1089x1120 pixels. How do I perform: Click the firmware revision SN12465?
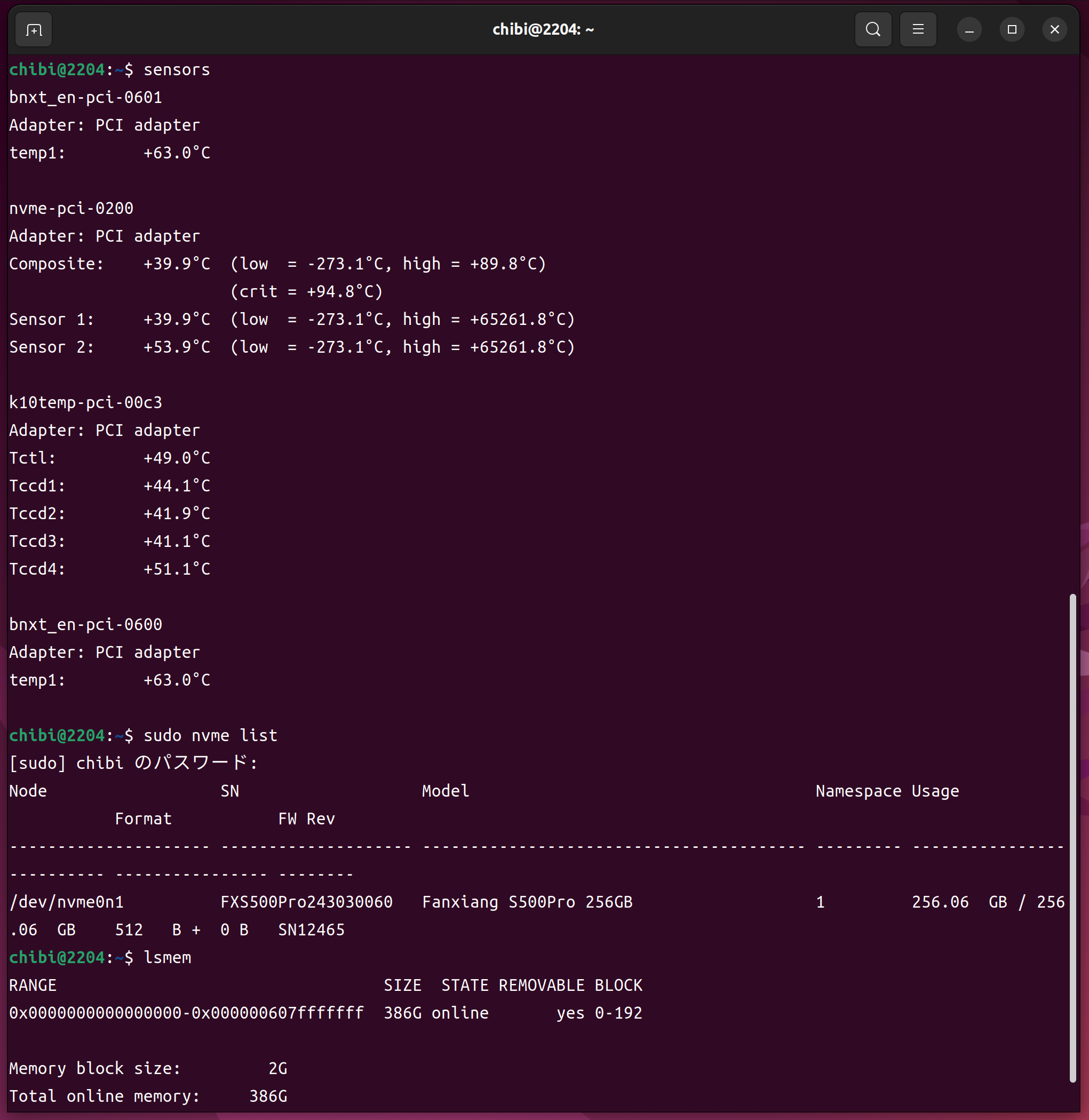click(311, 930)
